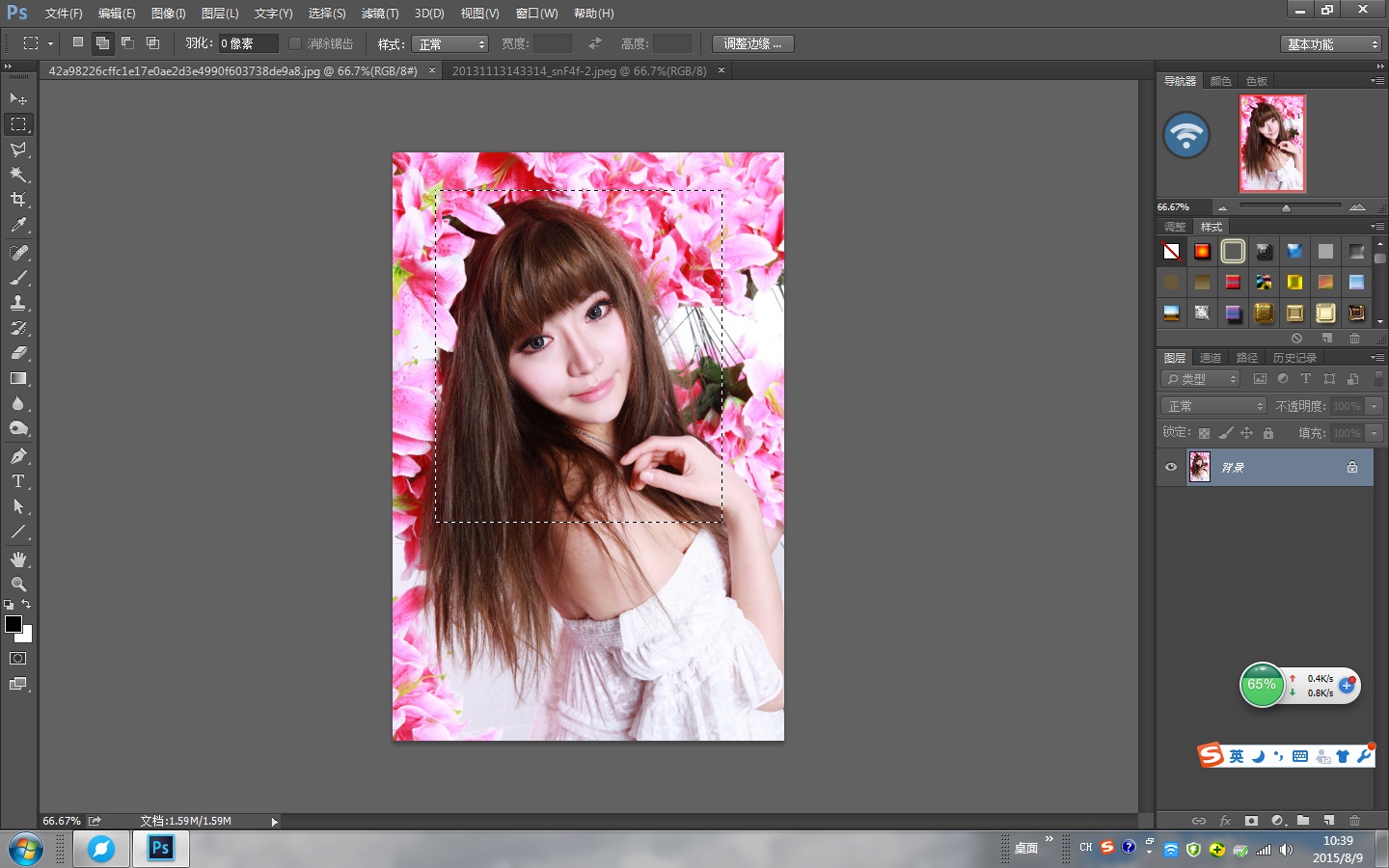Viewport: 1389px width, 868px height.
Task: Select the Horizontal Type tool
Action: (x=18, y=481)
